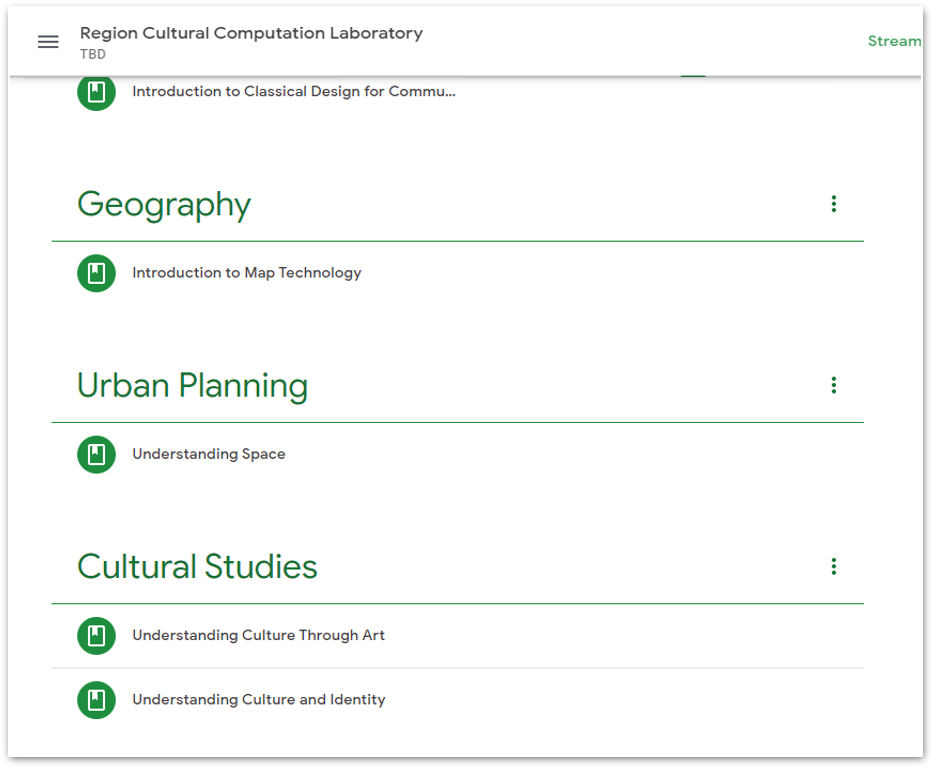Open the three-dot menu for Geography

[x=833, y=203]
